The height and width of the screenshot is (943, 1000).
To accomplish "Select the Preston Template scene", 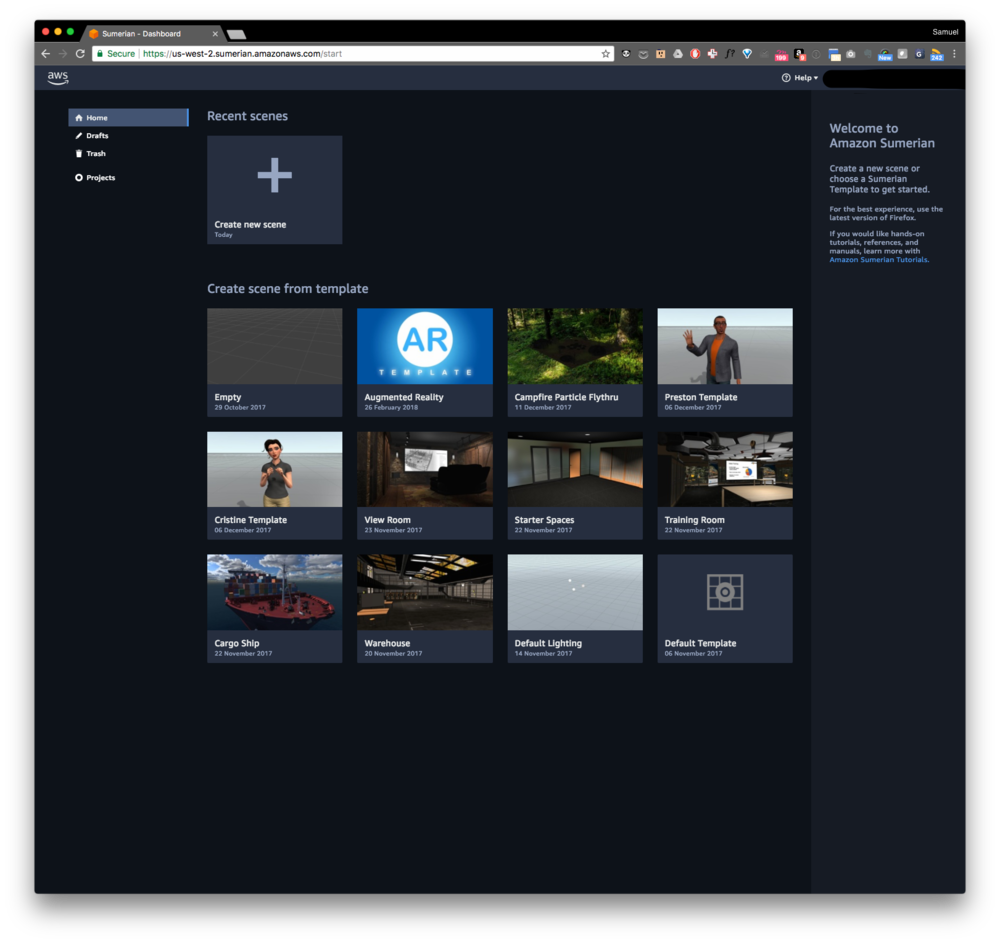I will click(724, 346).
